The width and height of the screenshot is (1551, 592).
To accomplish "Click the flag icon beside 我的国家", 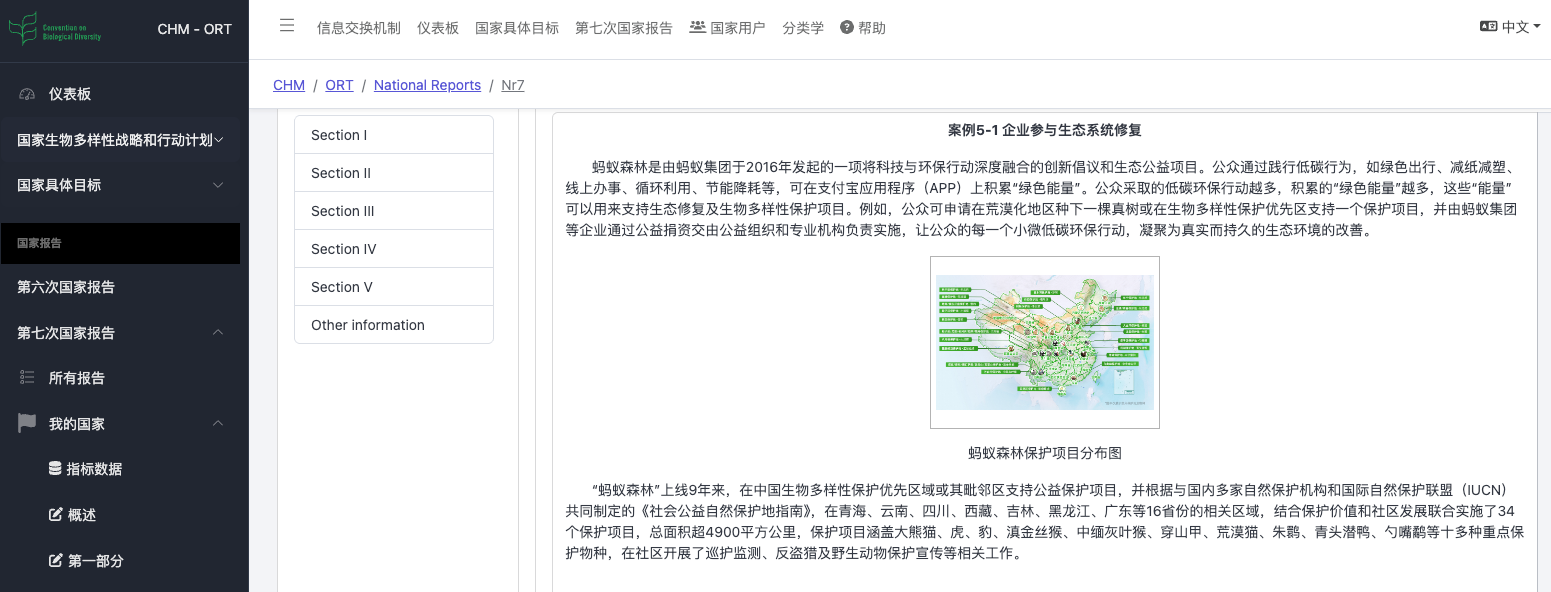I will (28, 424).
